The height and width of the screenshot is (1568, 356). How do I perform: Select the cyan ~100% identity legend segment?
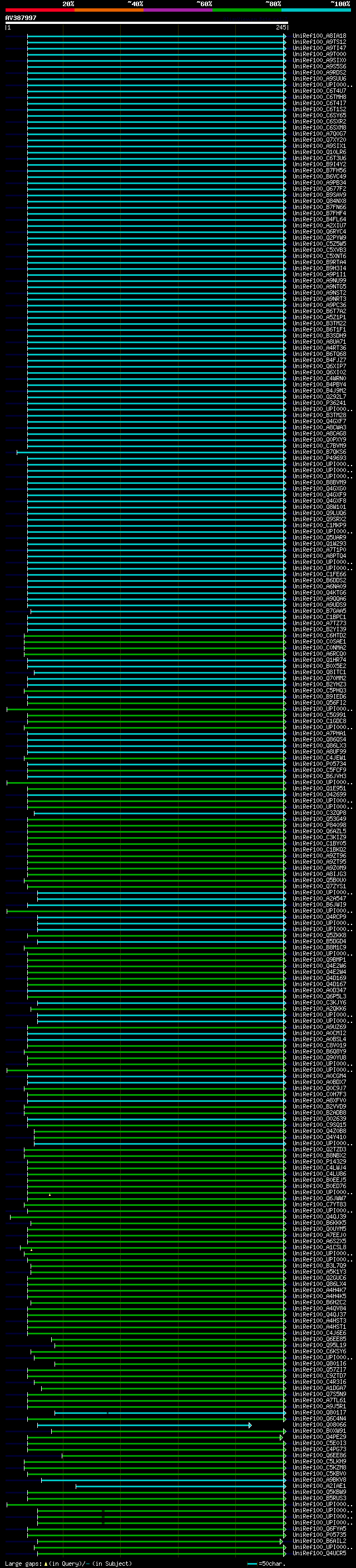(316, 10)
